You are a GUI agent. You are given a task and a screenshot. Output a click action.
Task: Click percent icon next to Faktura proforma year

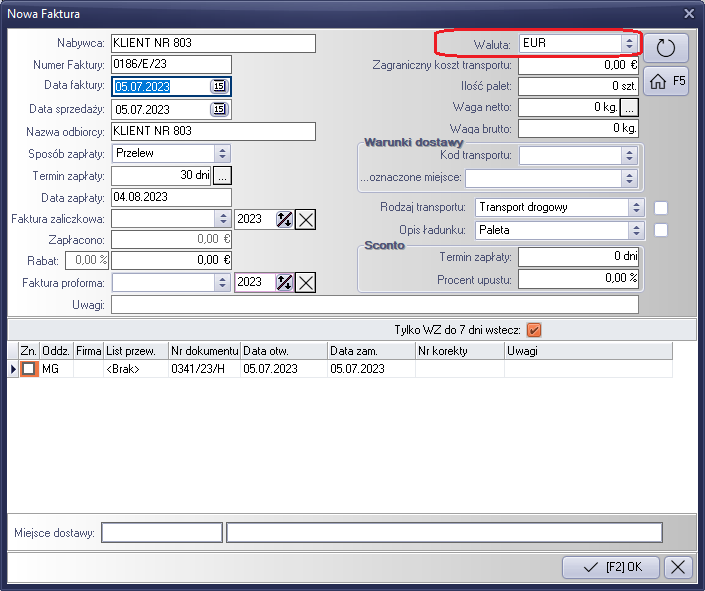tap(284, 283)
